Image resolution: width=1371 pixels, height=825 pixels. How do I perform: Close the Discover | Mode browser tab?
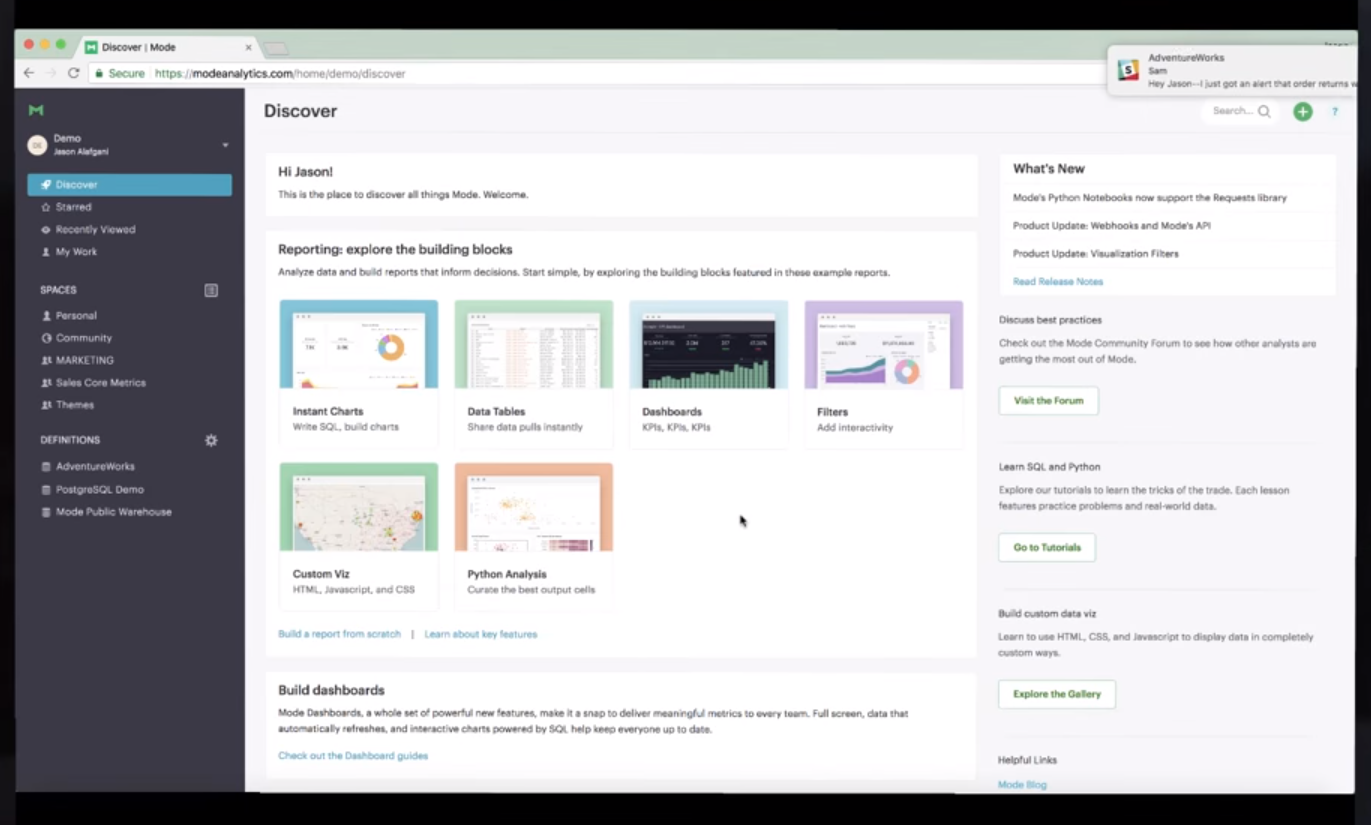248,47
